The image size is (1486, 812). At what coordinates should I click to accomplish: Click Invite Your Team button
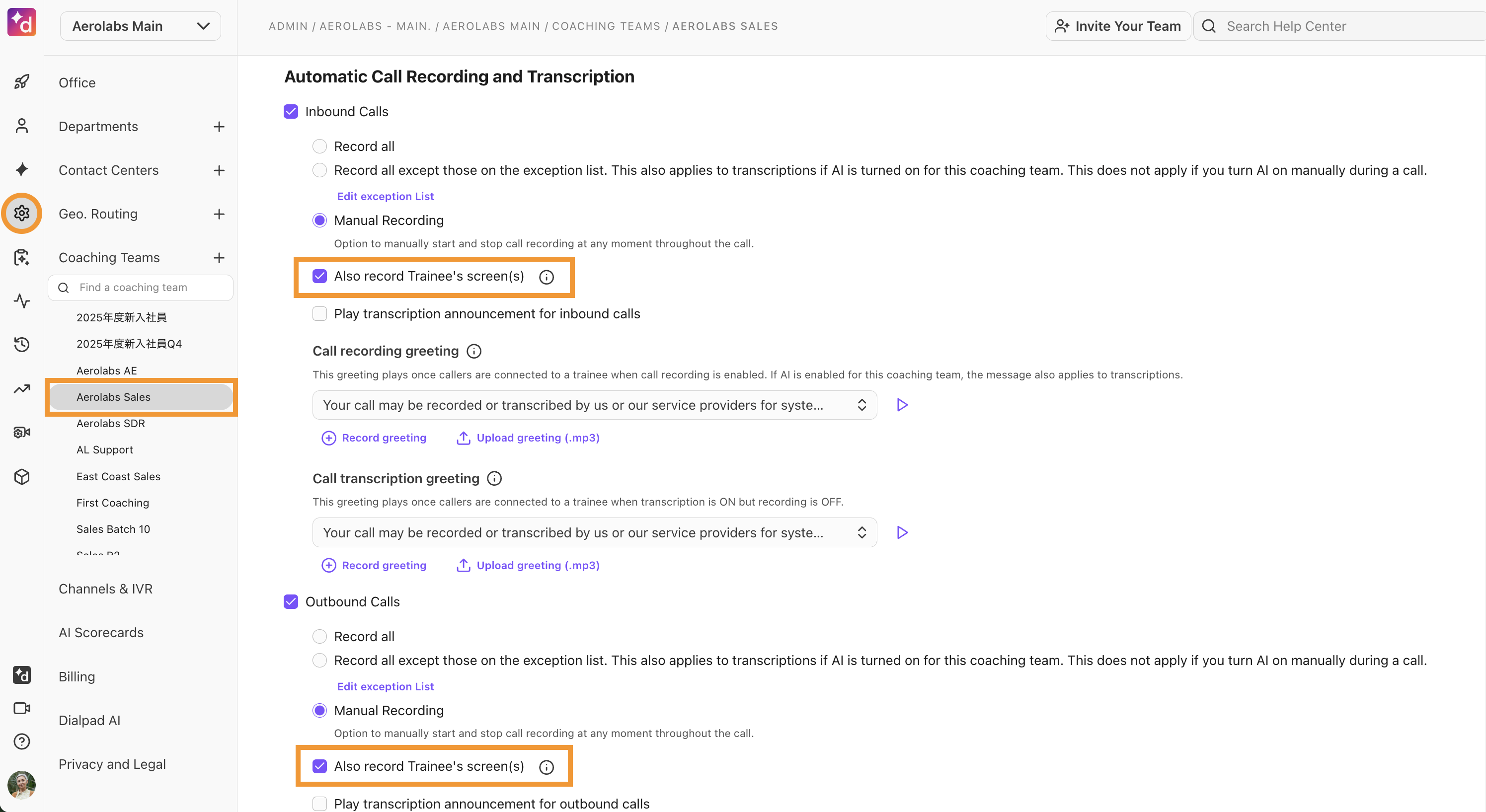[1117, 26]
